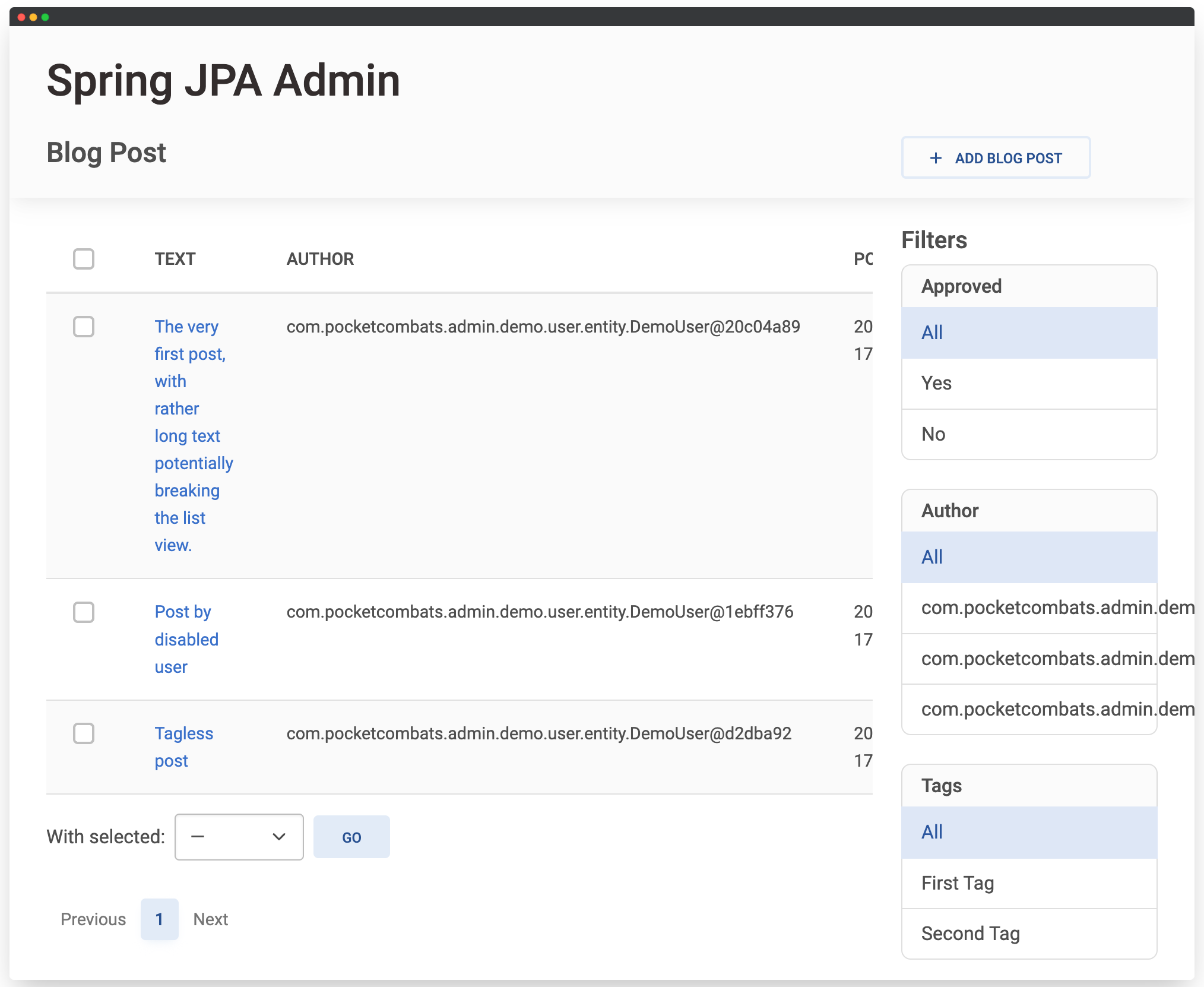Check the box for 'Tagless post' row
The width and height of the screenshot is (1204, 987).
pos(84,733)
